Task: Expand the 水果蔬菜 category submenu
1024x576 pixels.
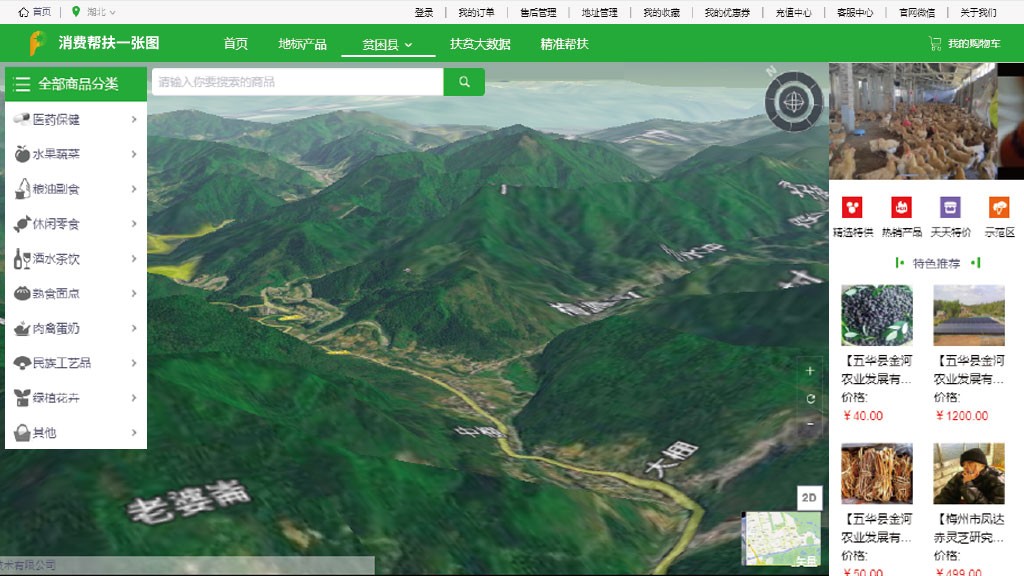Action: (x=76, y=154)
